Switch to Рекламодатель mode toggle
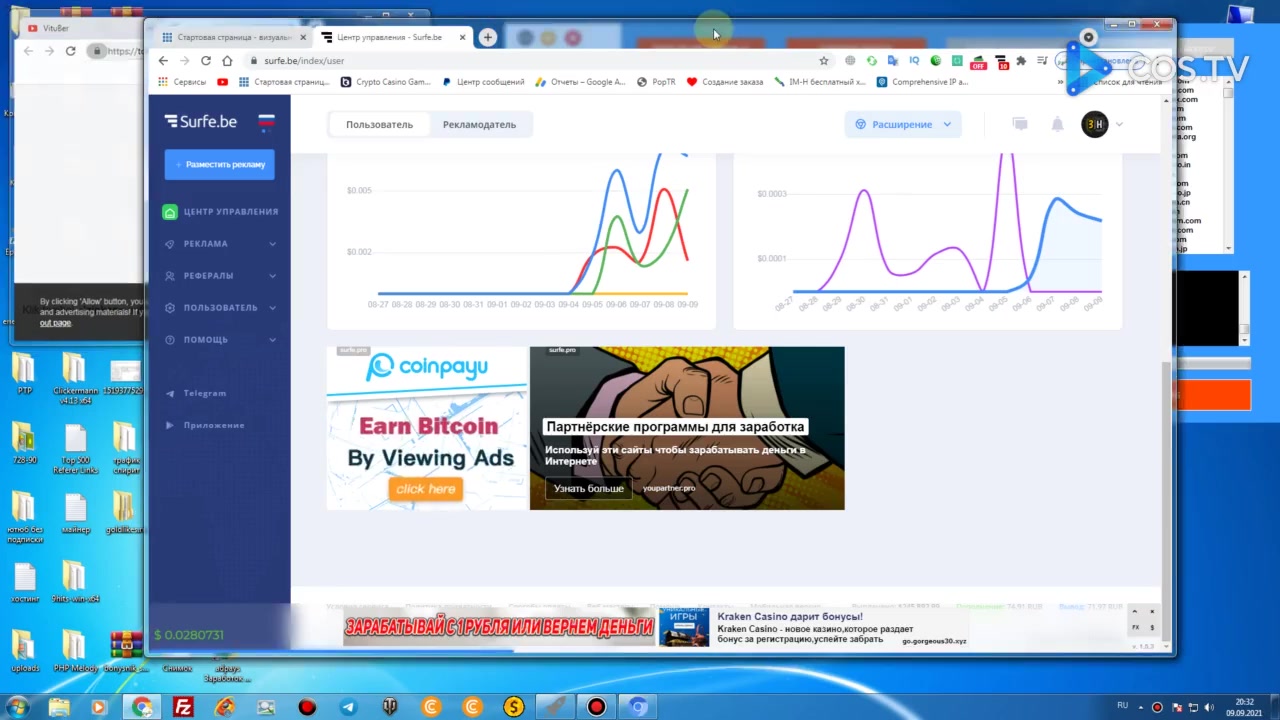The width and height of the screenshot is (1280, 720). 479,125
